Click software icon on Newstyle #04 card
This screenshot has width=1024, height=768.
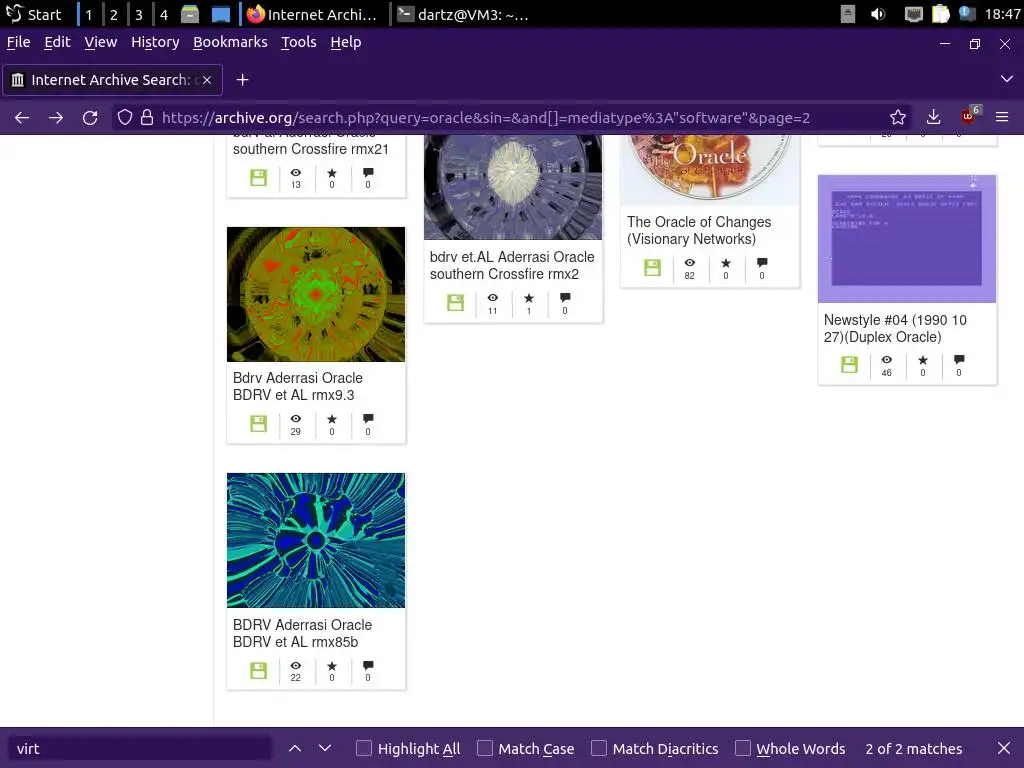[x=850, y=364]
